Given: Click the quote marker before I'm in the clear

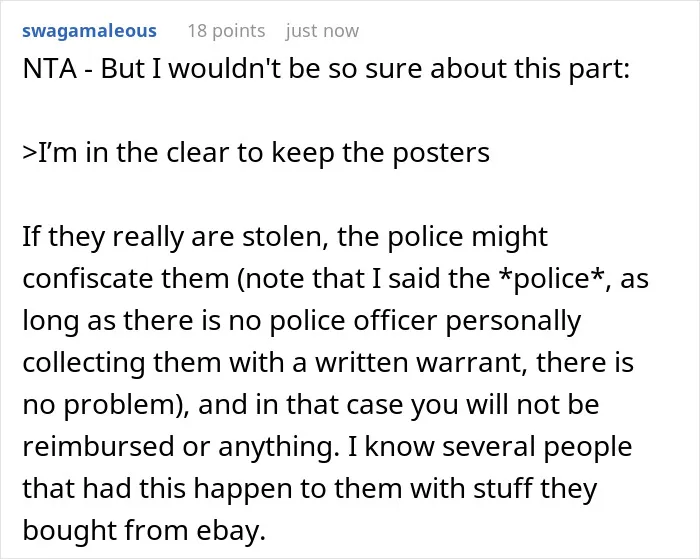Looking at the screenshot, I should (29, 153).
